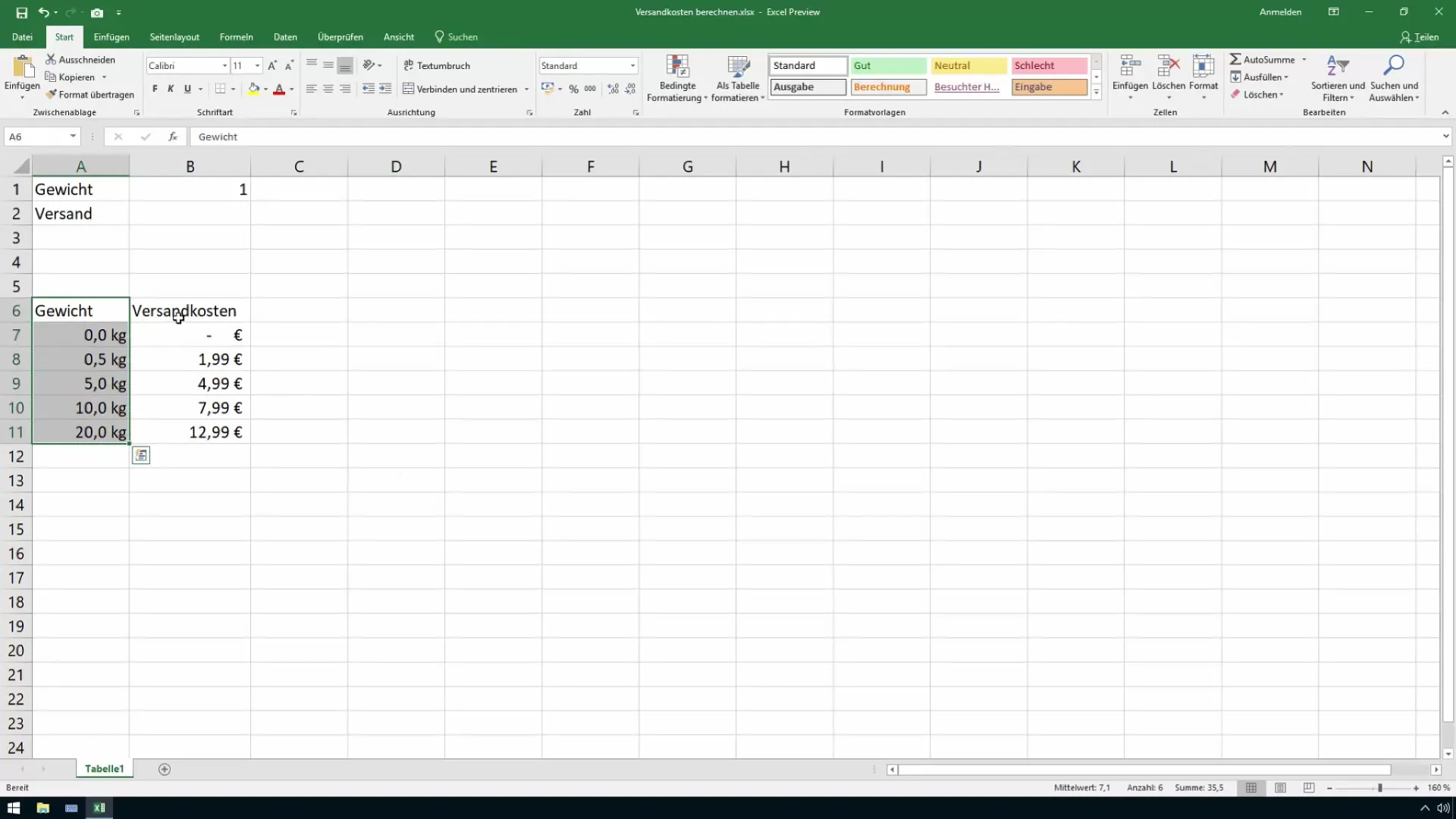
Task: Click the percent style icon
Action: point(573,89)
